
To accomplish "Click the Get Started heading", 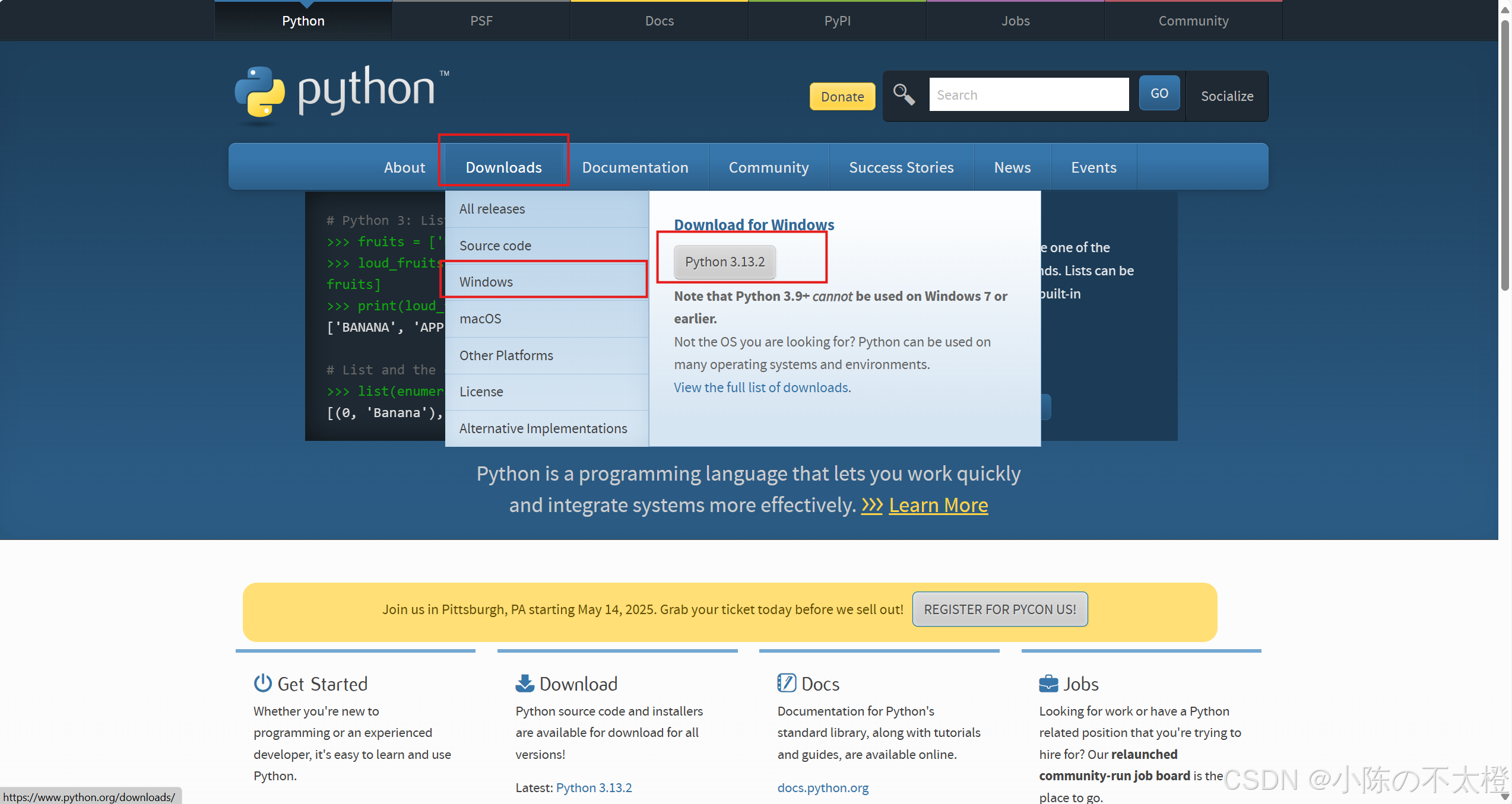I will click(322, 684).
